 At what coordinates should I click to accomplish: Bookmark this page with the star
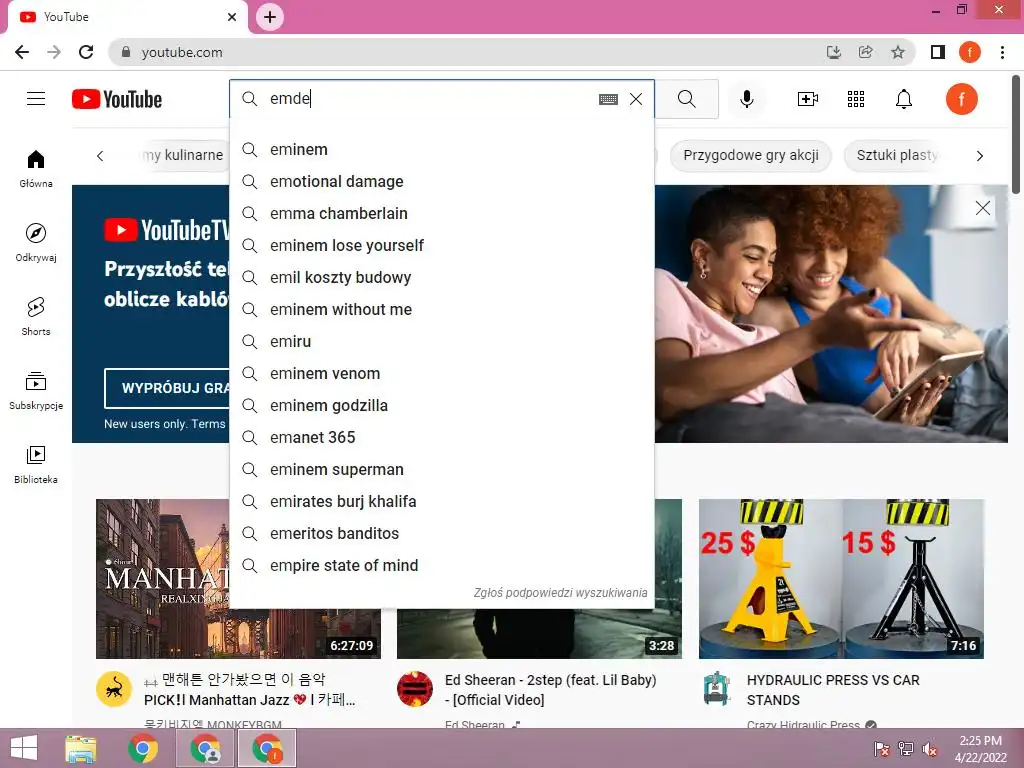[898, 52]
